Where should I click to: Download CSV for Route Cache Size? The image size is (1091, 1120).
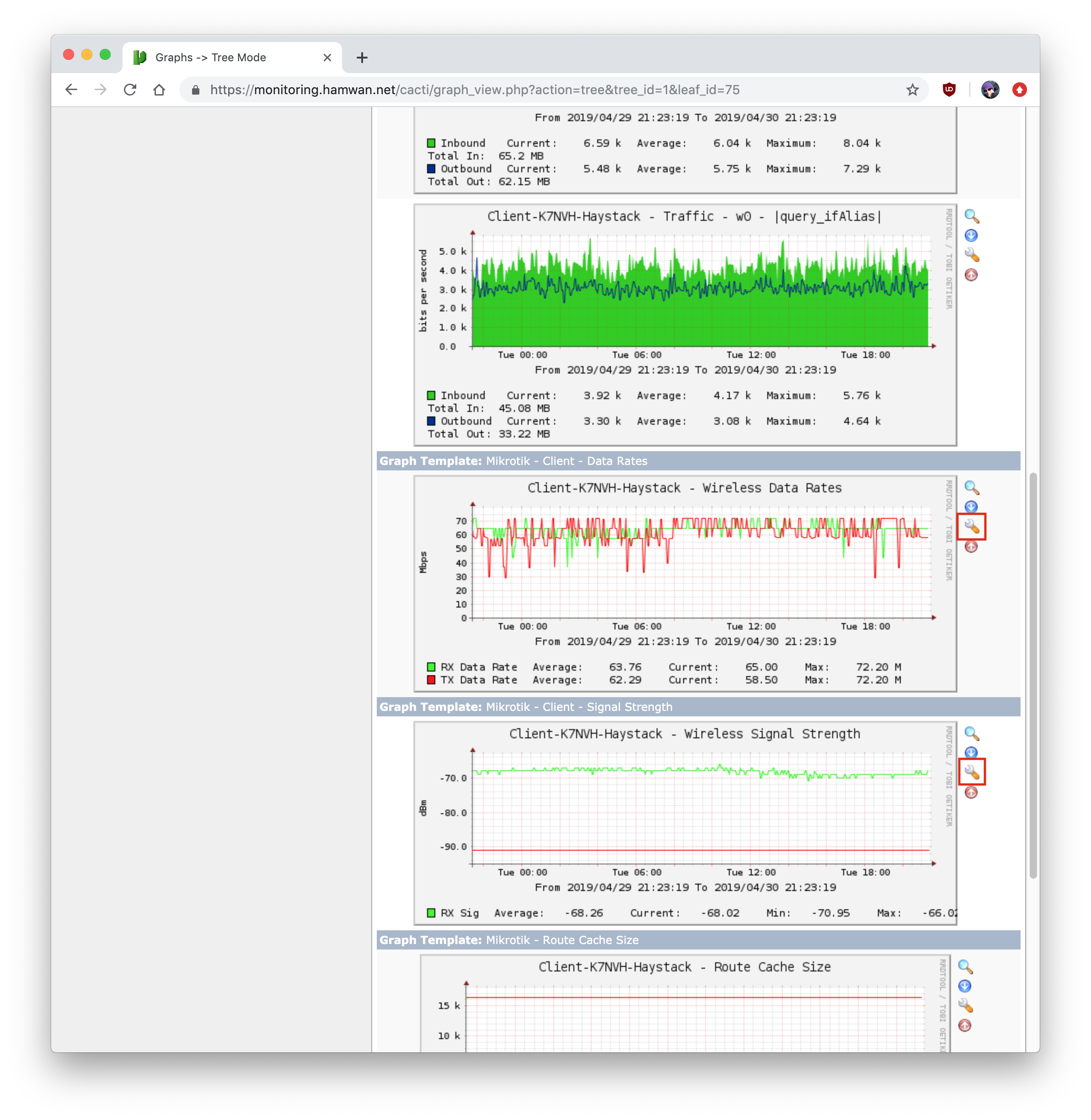964,986
